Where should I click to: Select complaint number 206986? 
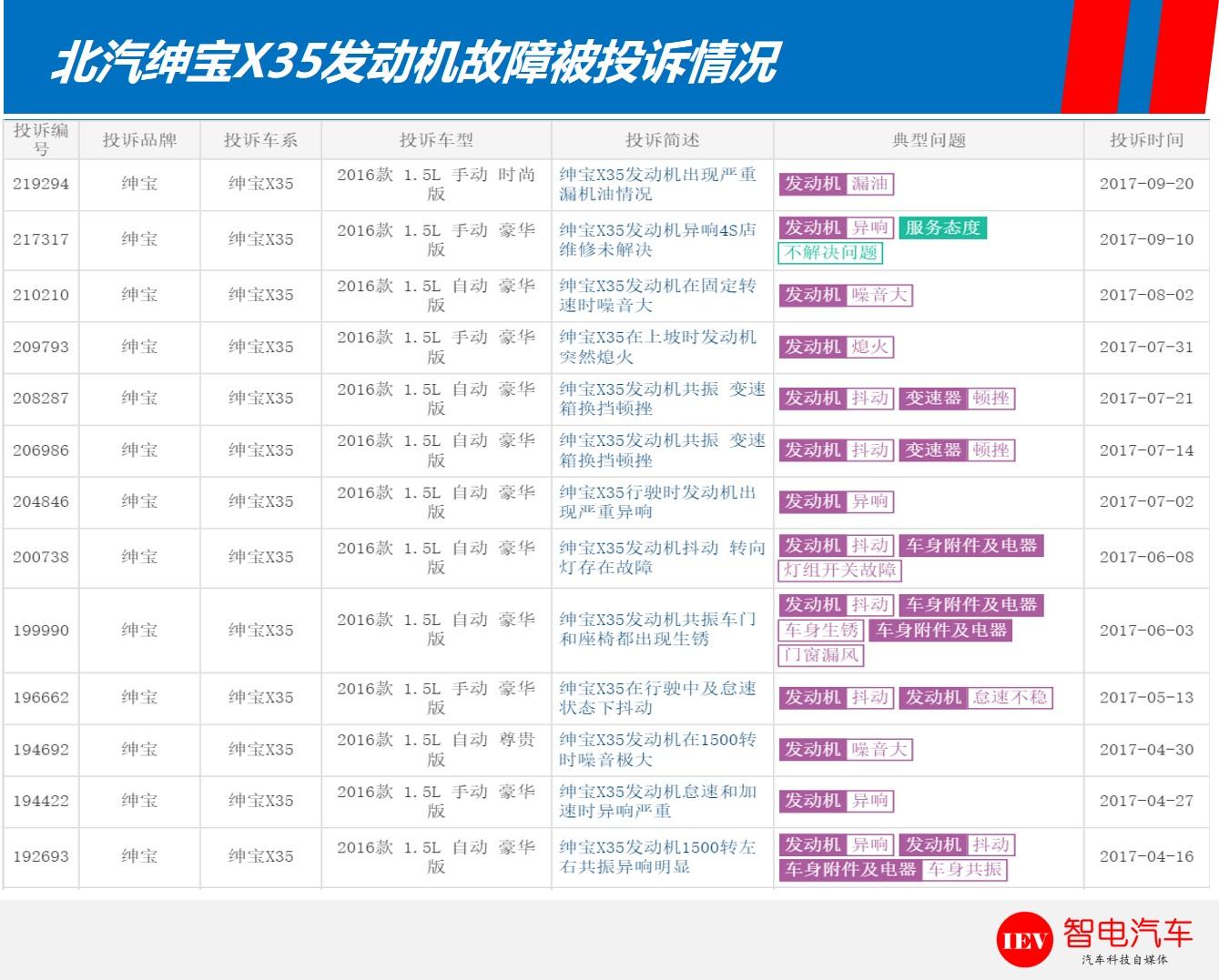click(x=41, y=450)
